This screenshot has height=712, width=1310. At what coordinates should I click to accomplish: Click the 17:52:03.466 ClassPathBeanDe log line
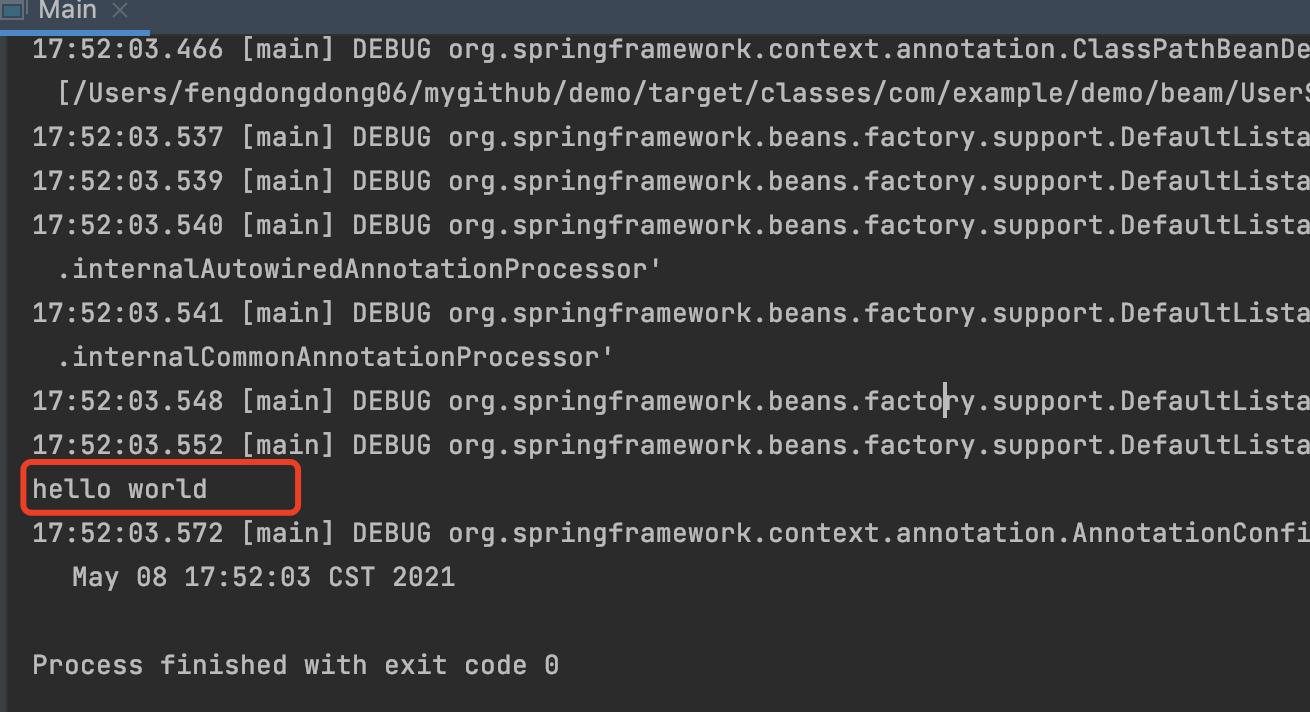pos(671,49)
